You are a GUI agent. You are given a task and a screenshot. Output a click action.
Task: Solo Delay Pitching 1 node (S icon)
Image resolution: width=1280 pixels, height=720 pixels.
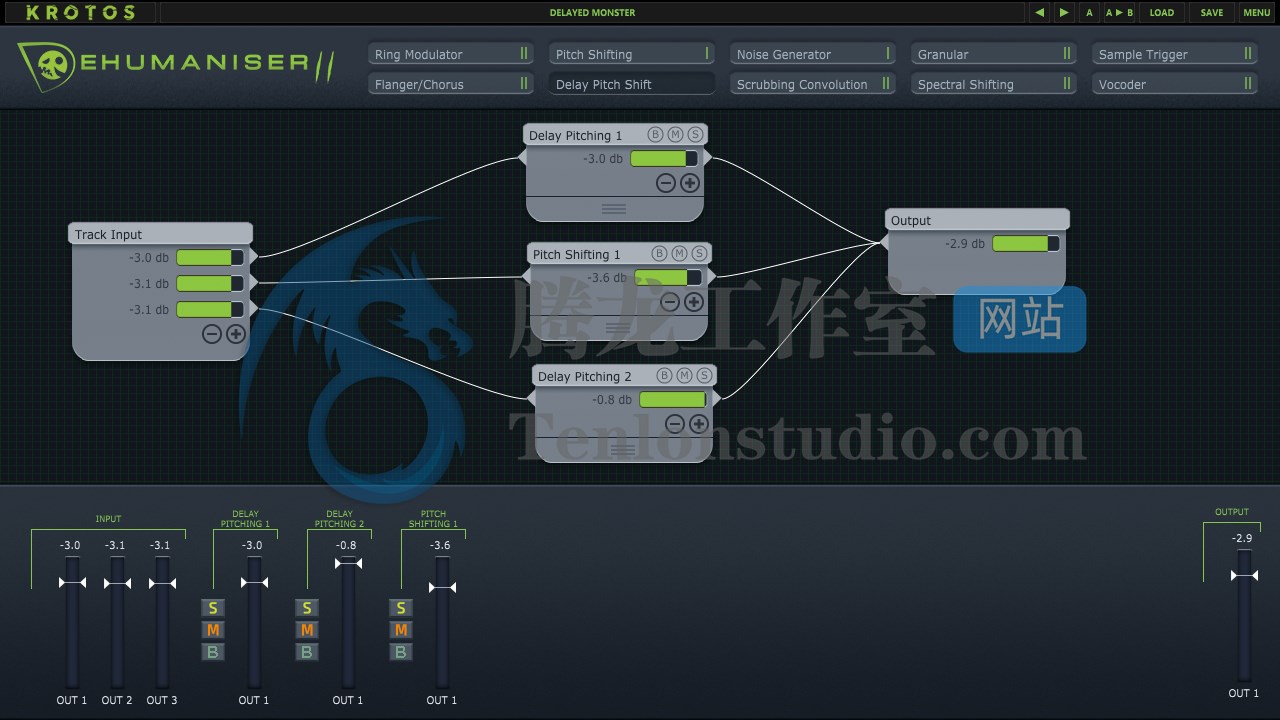click(695, 134)
